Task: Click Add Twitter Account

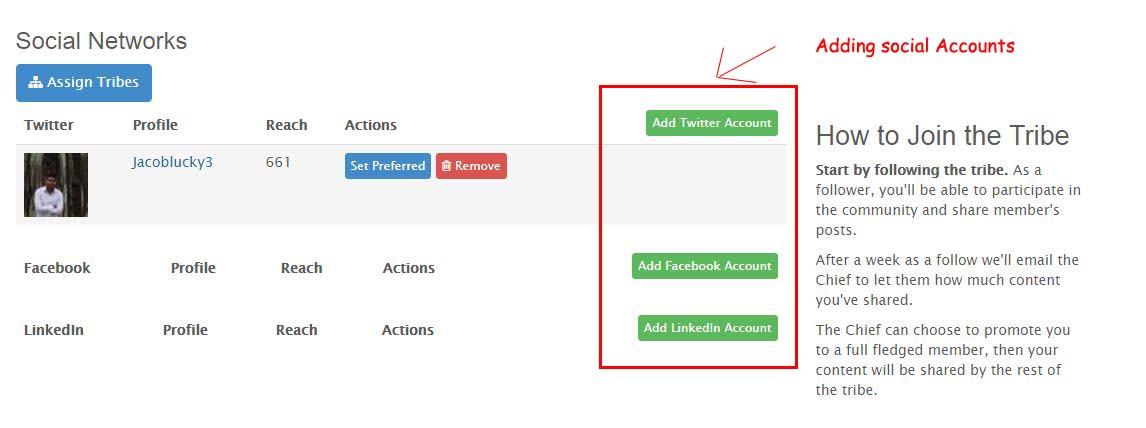Action: coord(712,123)
